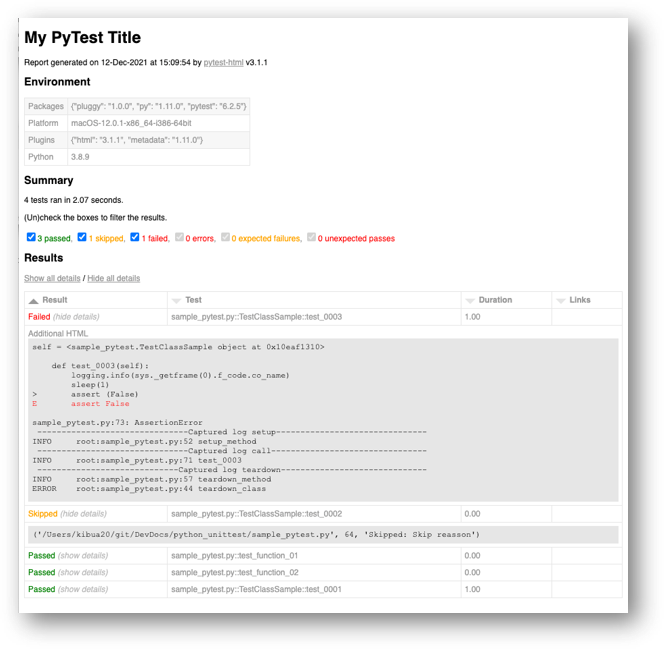Screen dimensions: 664x649
Task: Select the sample_pytest.py::test_function_02 cell
Action: click(x=314, y=572)
